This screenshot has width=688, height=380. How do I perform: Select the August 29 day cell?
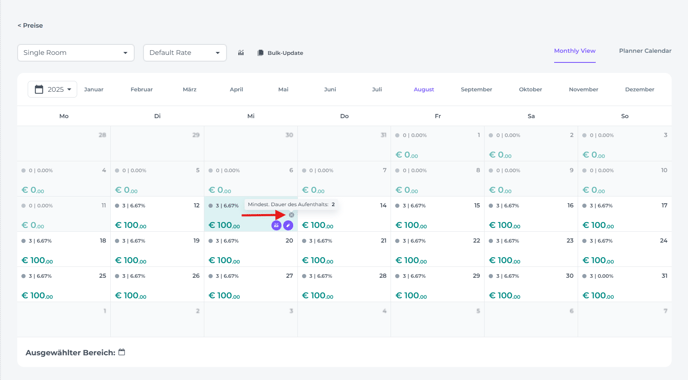click(x=437, y=285)
